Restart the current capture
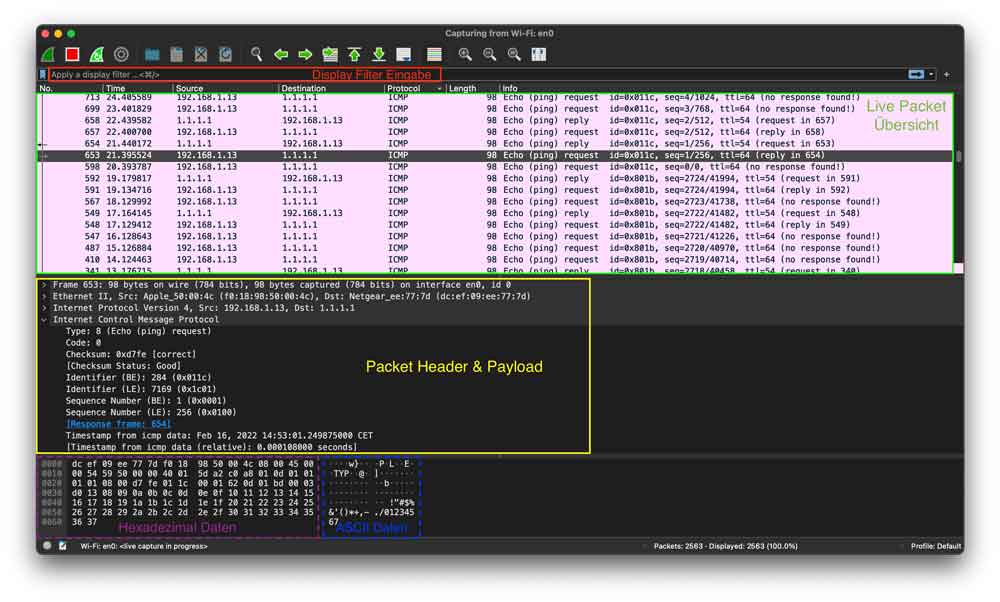1000x602 pixels. (x=96, y=55)
